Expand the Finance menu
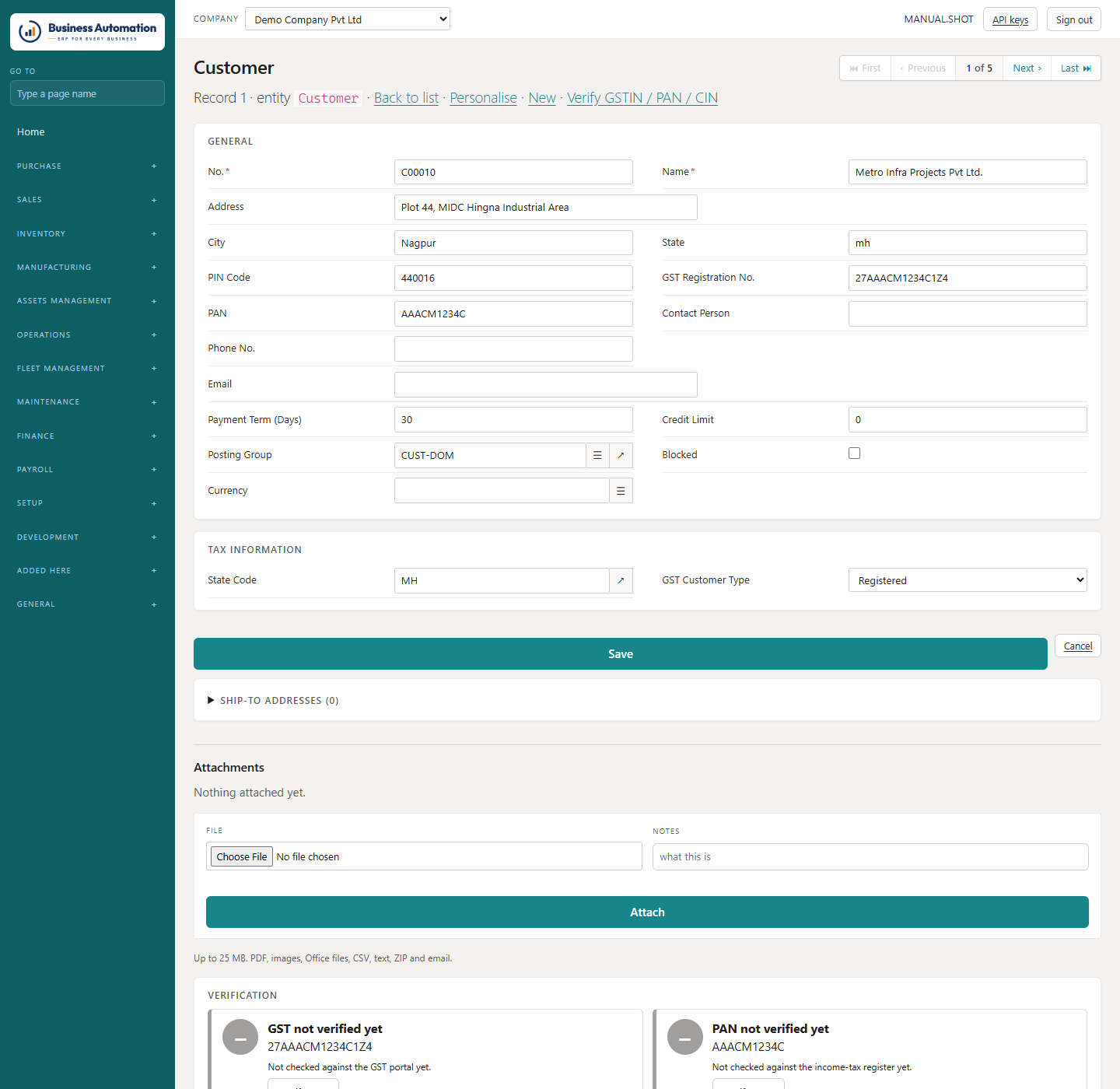The height and width of the screenshot is (1089, 1120). pos(87,436)
